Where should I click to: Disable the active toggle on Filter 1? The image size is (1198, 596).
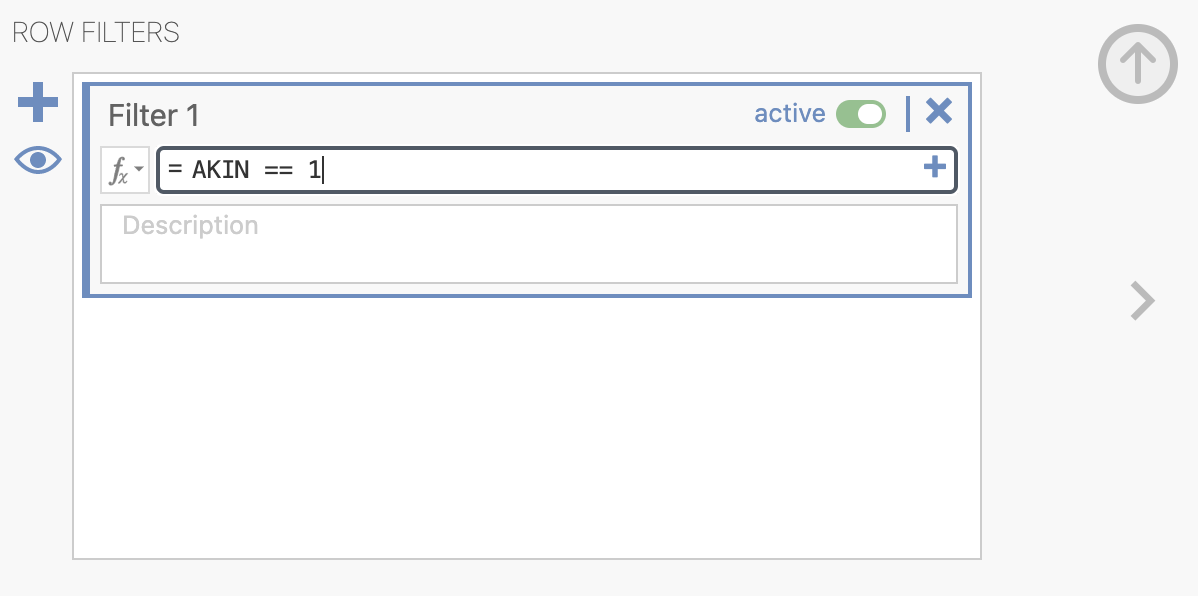(861, 114)
